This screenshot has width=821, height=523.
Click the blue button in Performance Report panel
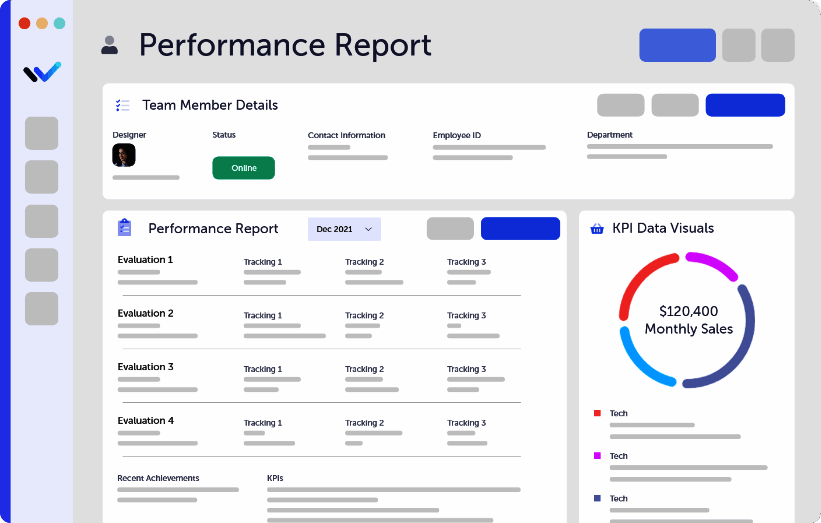click(520, 228)
